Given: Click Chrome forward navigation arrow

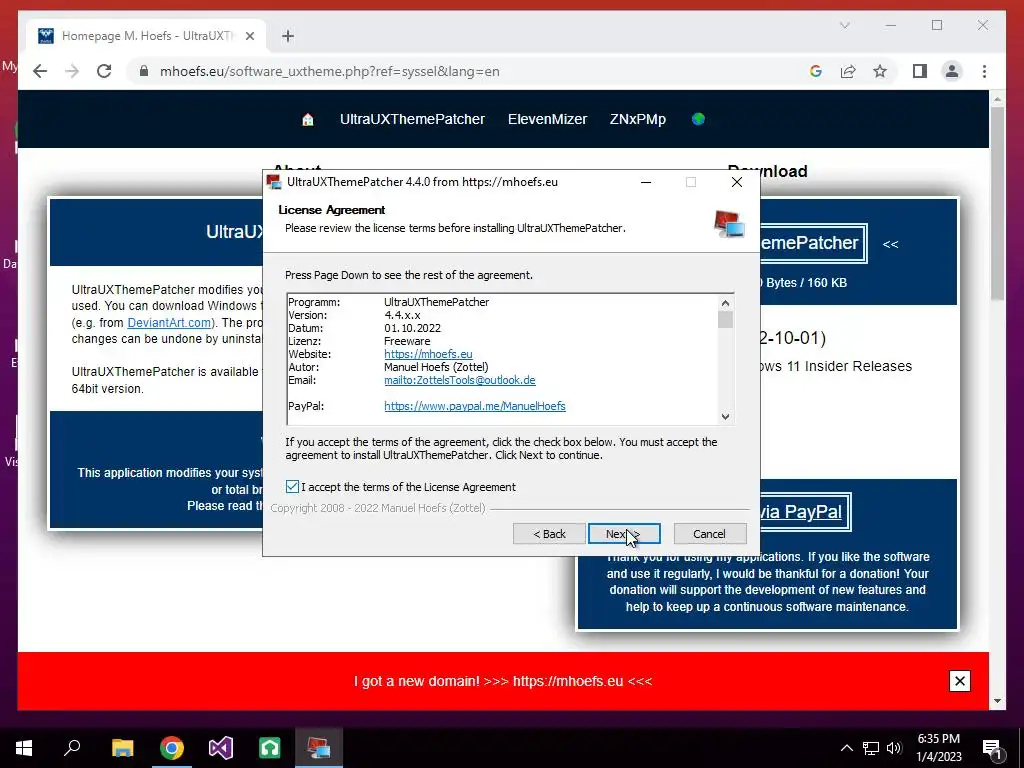Looking at the screenshot, I should (x=72, y=71).
